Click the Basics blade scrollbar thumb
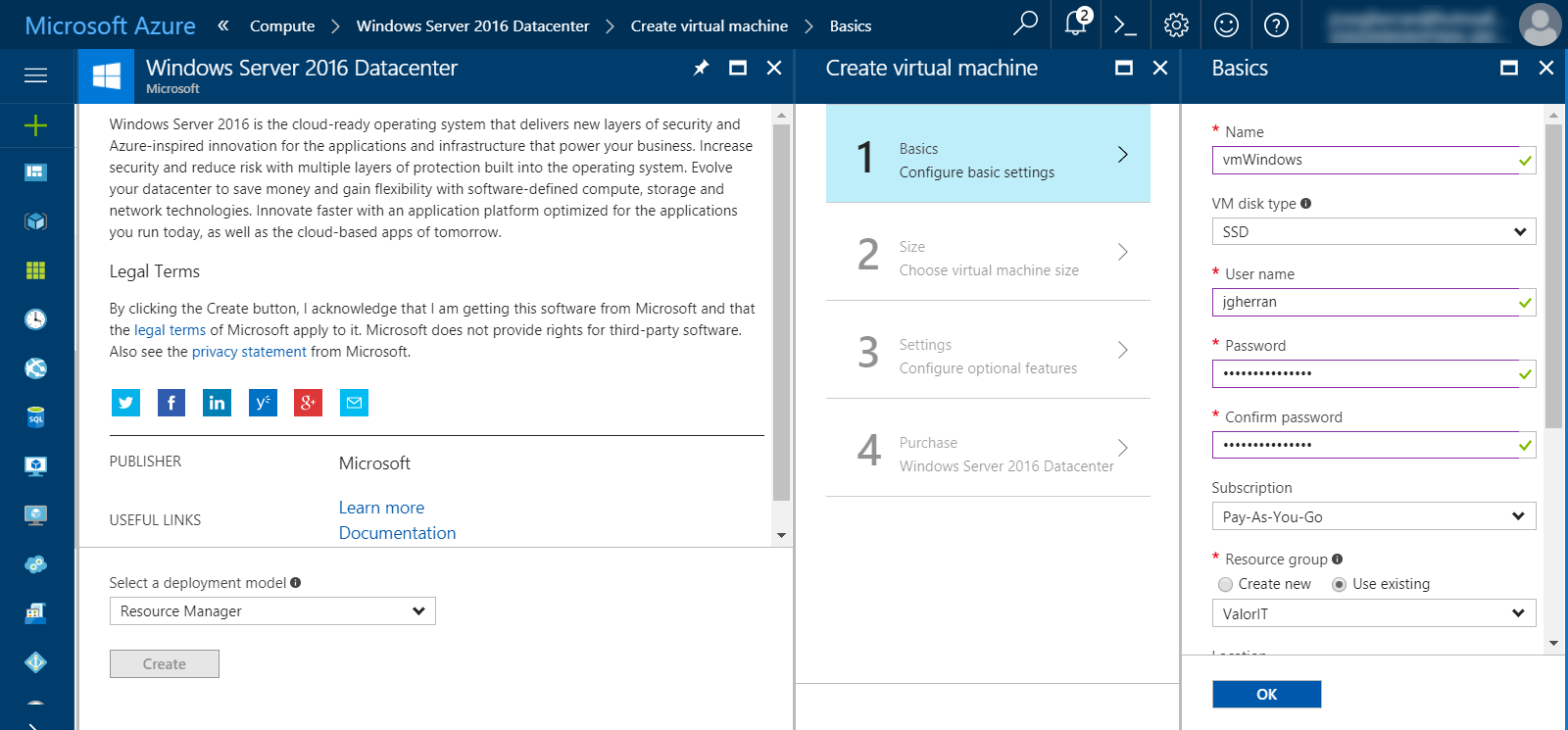1568x730 pixels. pyautogui.click(x=1553, y=275)
